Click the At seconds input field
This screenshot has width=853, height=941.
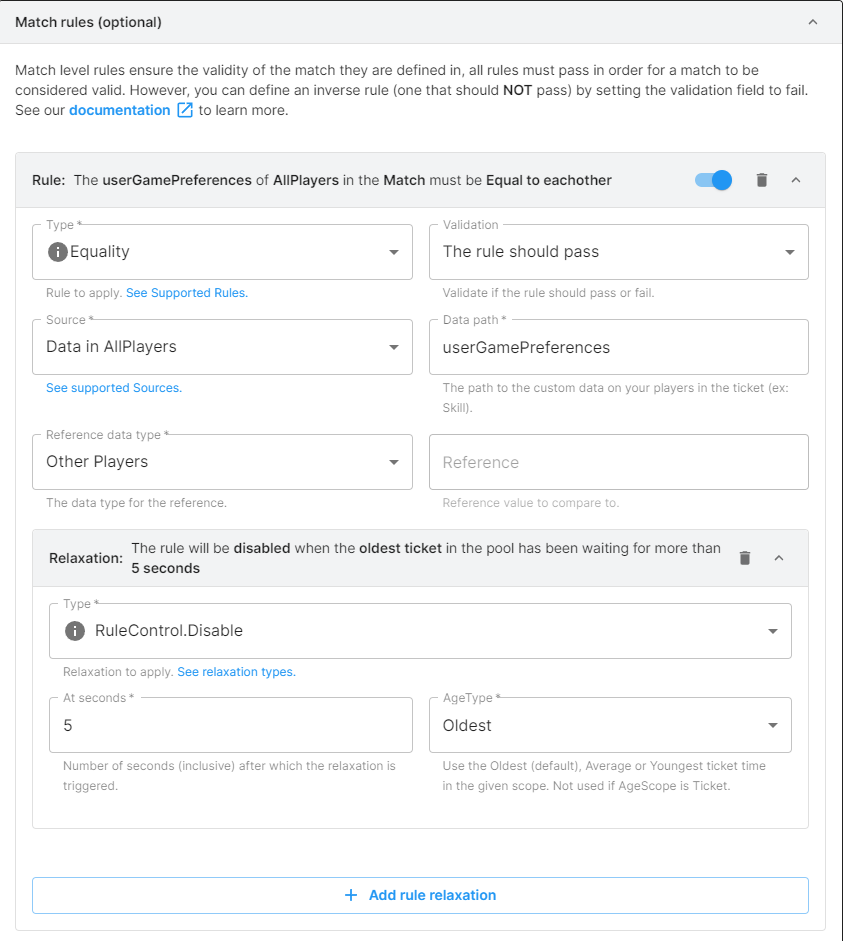230,725
